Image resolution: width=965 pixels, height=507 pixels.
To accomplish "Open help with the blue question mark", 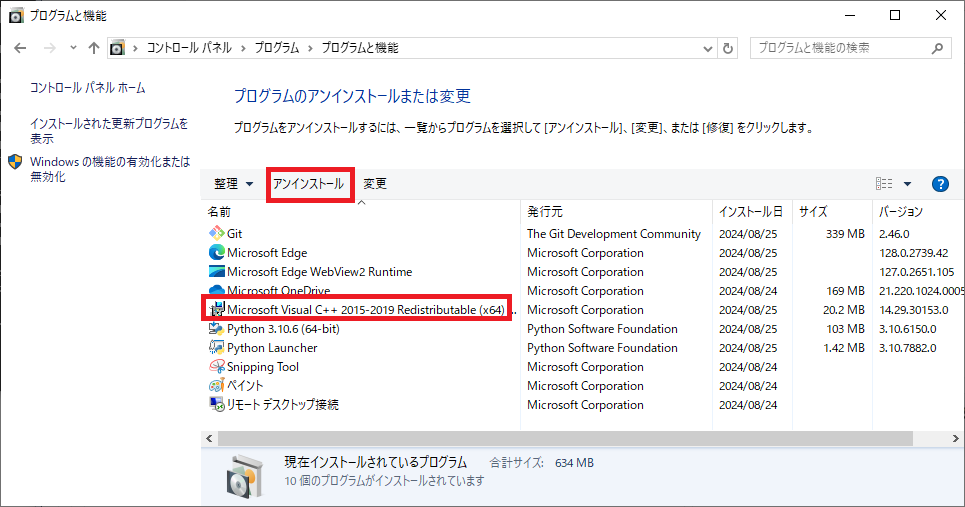I will [x=939, y=184].
